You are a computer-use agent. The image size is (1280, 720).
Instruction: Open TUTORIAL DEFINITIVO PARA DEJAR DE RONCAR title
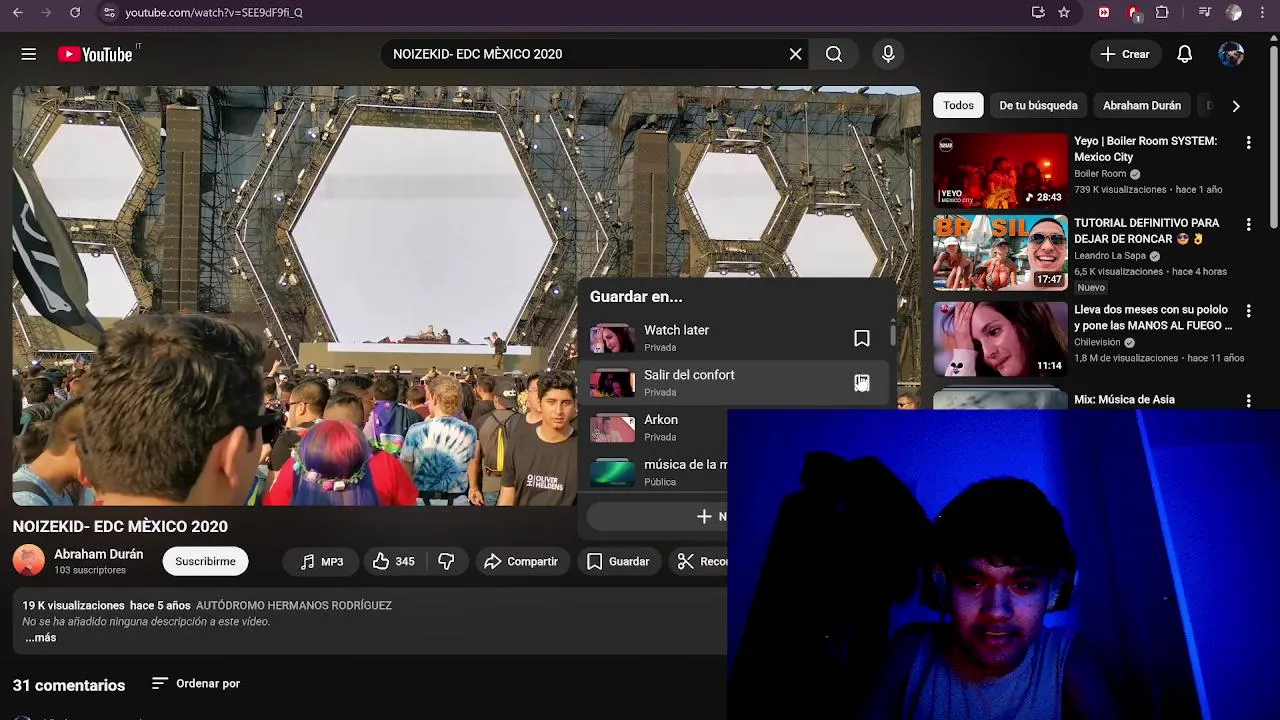pos(1147,231)
